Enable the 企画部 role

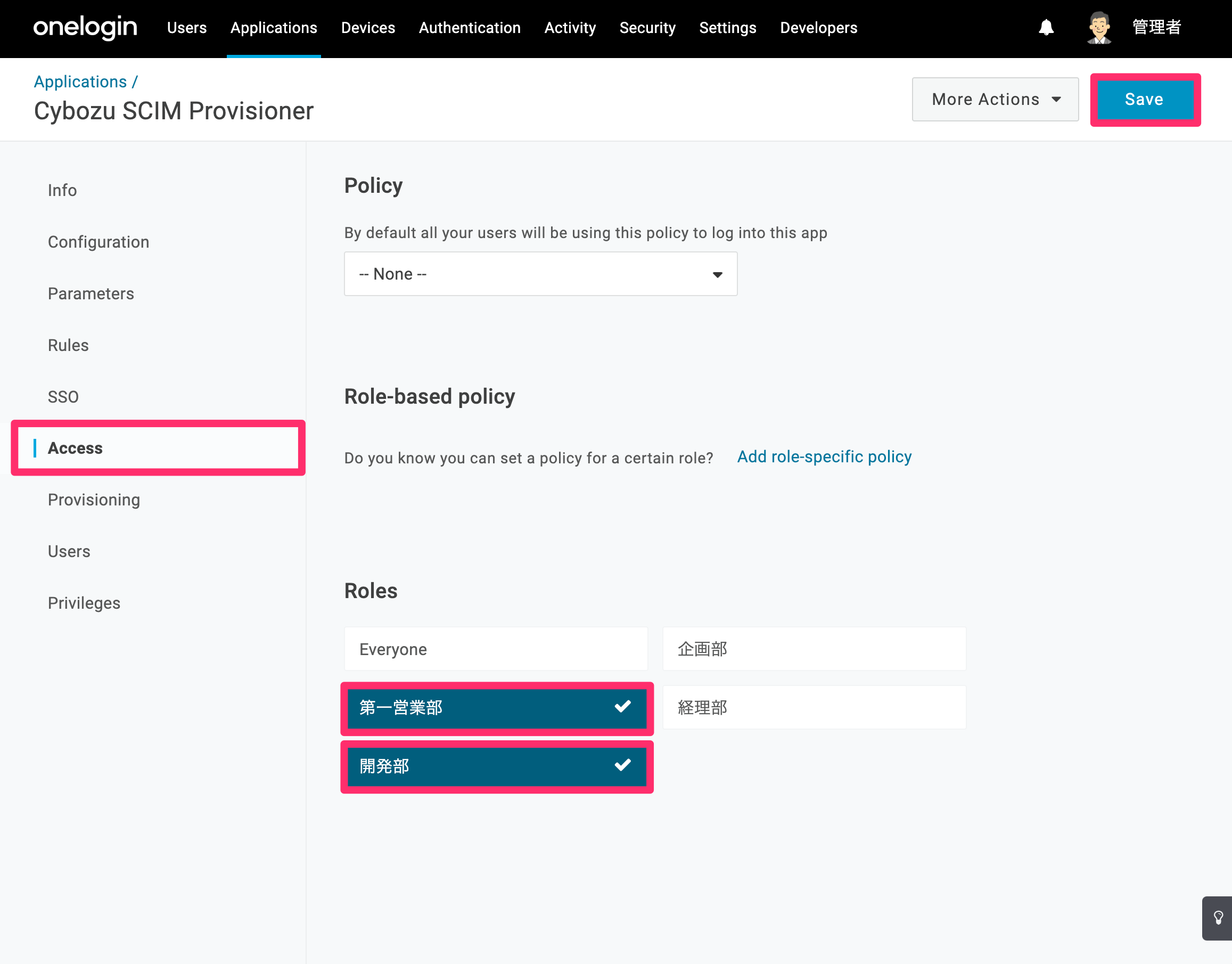(814, 649)
